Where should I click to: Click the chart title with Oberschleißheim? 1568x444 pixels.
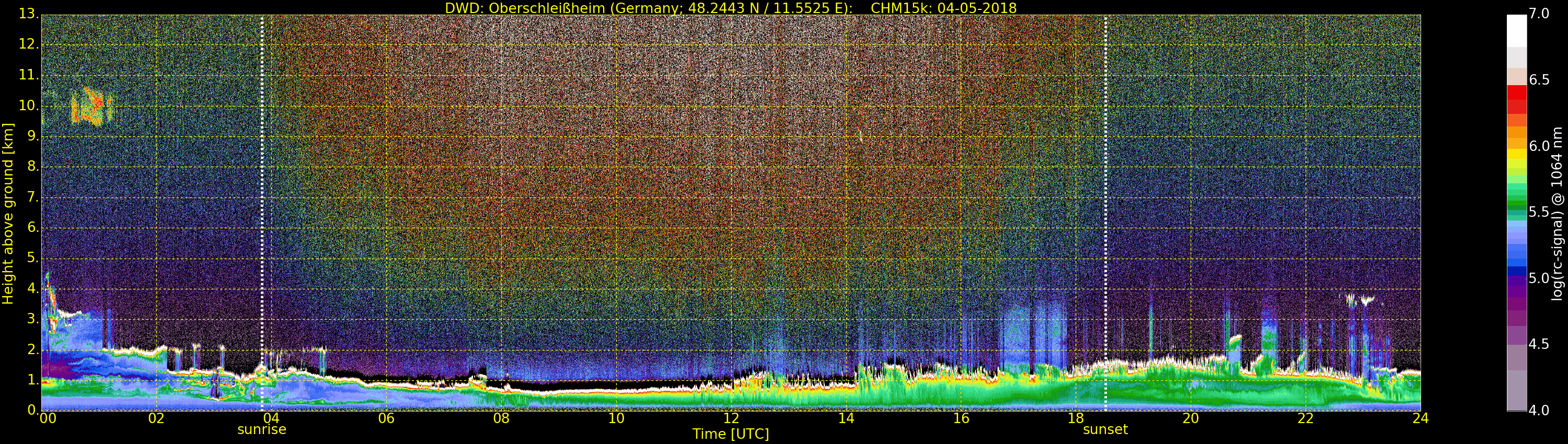[x=731, y=8]
